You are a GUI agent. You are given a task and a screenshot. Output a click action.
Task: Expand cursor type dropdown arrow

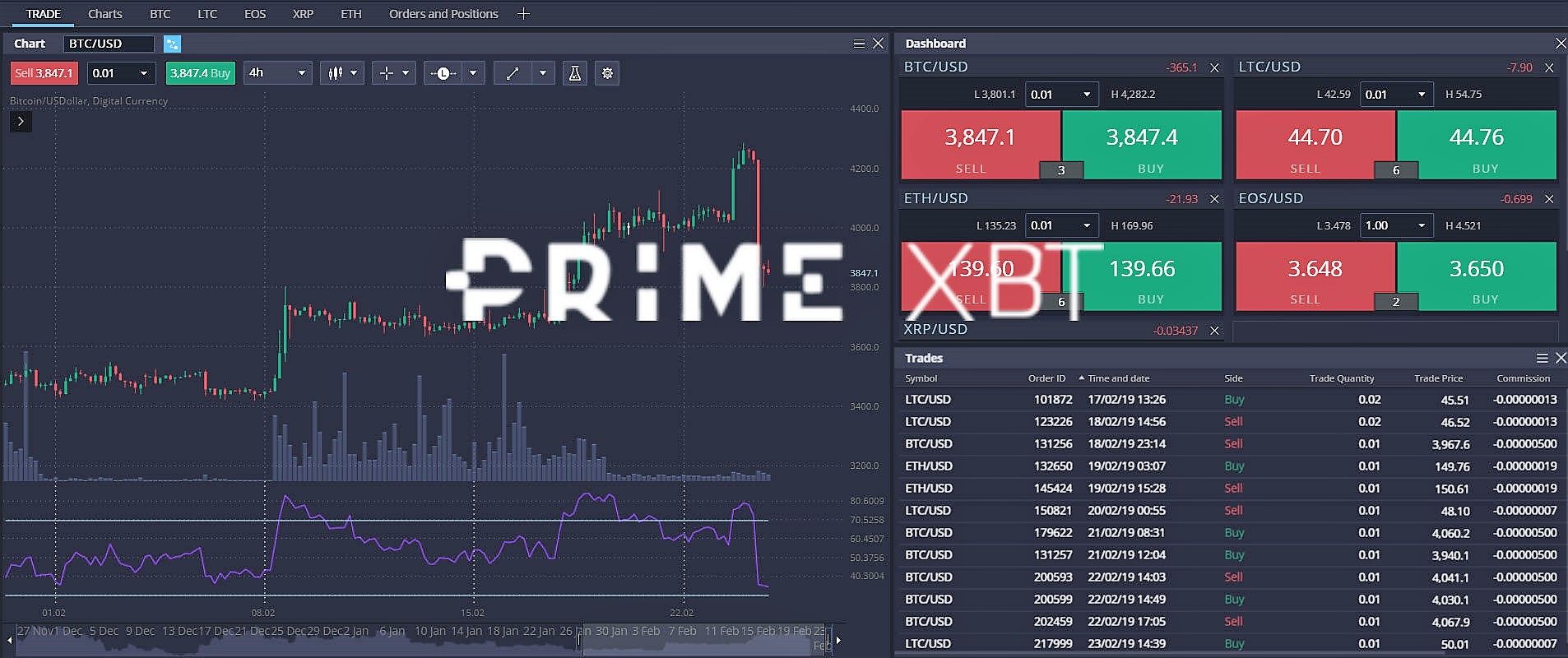point(405,73)
